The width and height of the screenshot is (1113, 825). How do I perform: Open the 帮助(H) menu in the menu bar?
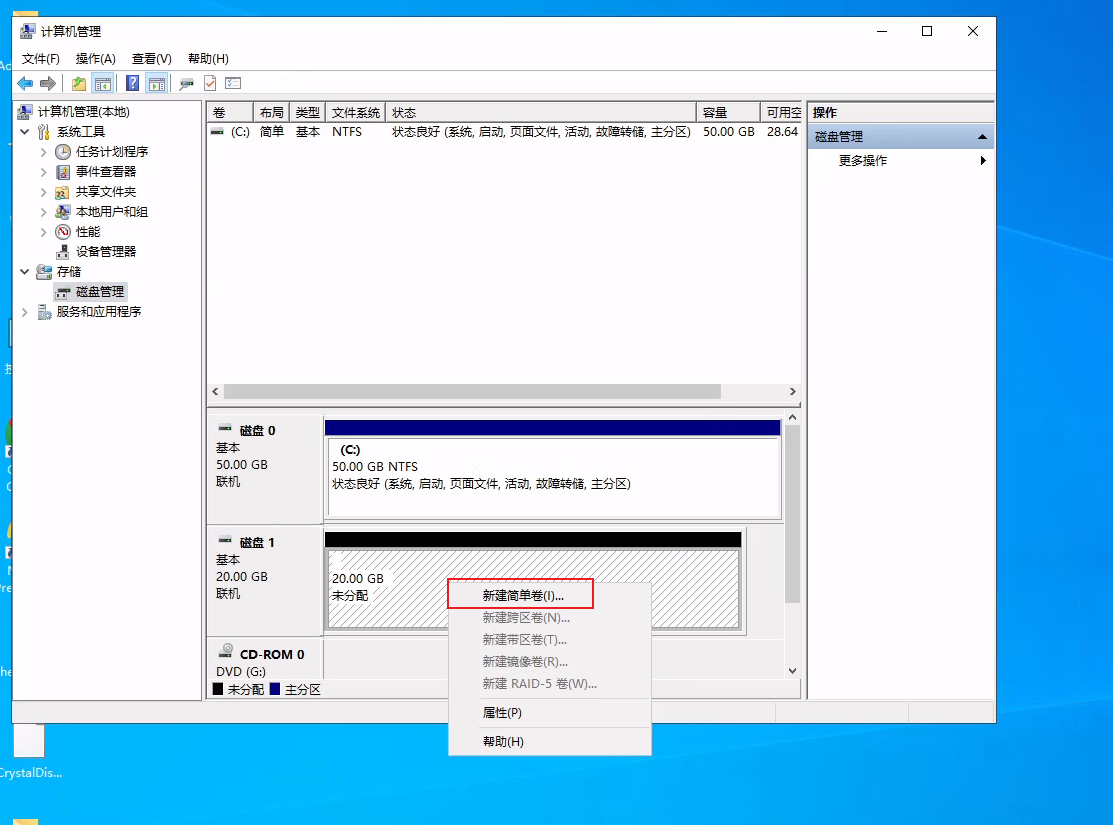208,58
